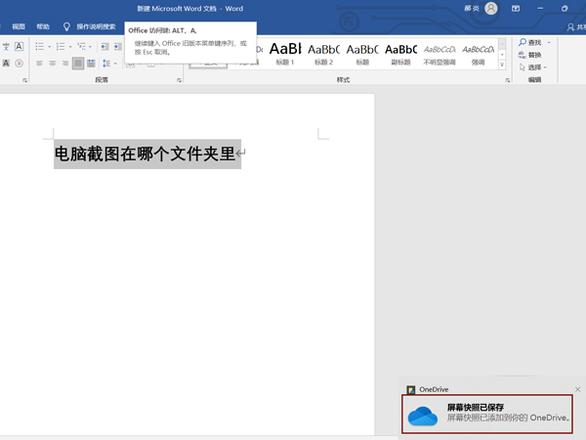586x440 pixels.
Task: Apply the 强调 style
Action: [478, 54]
